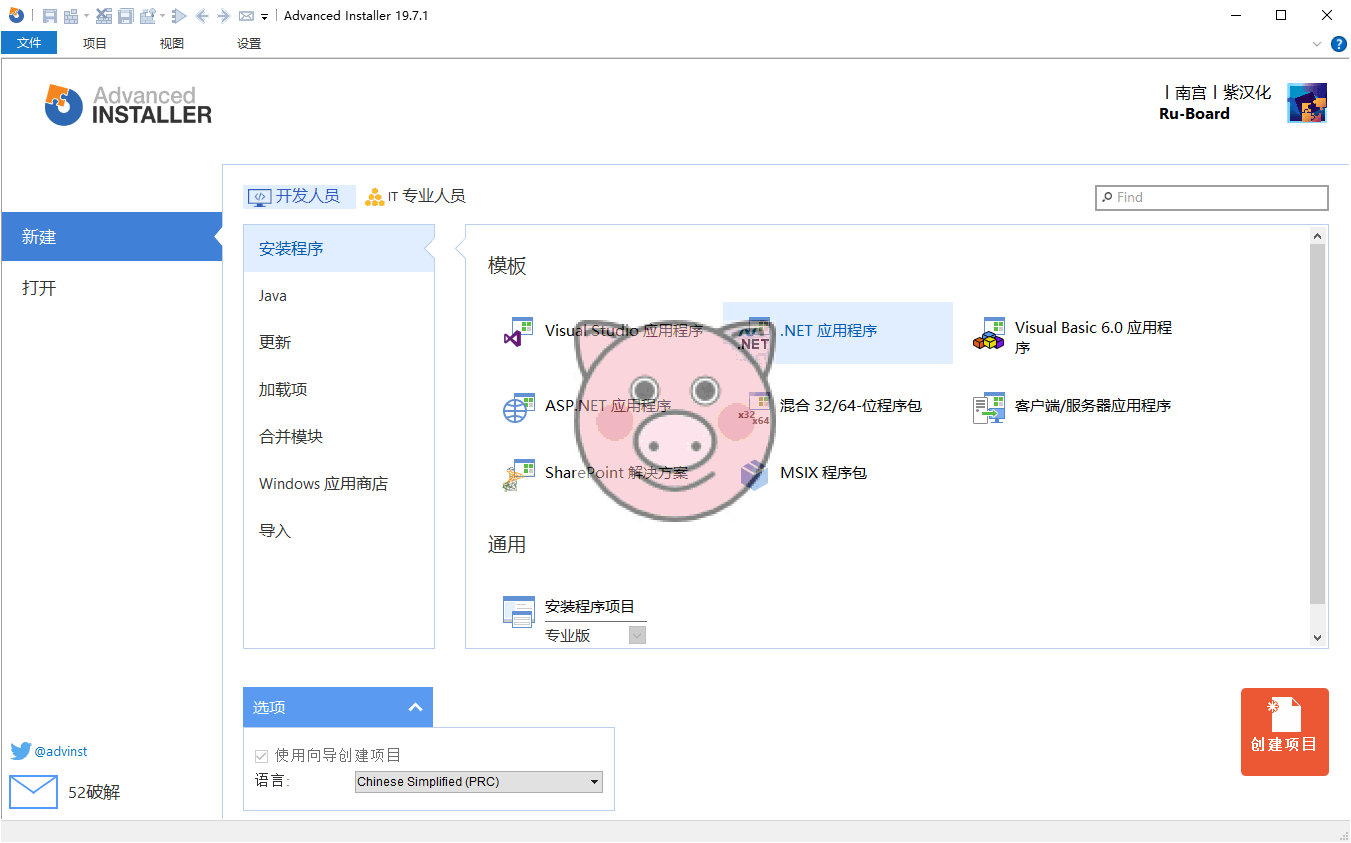
Task: Choose the MSIX 程序包 template icon
Action: (754, 474)
